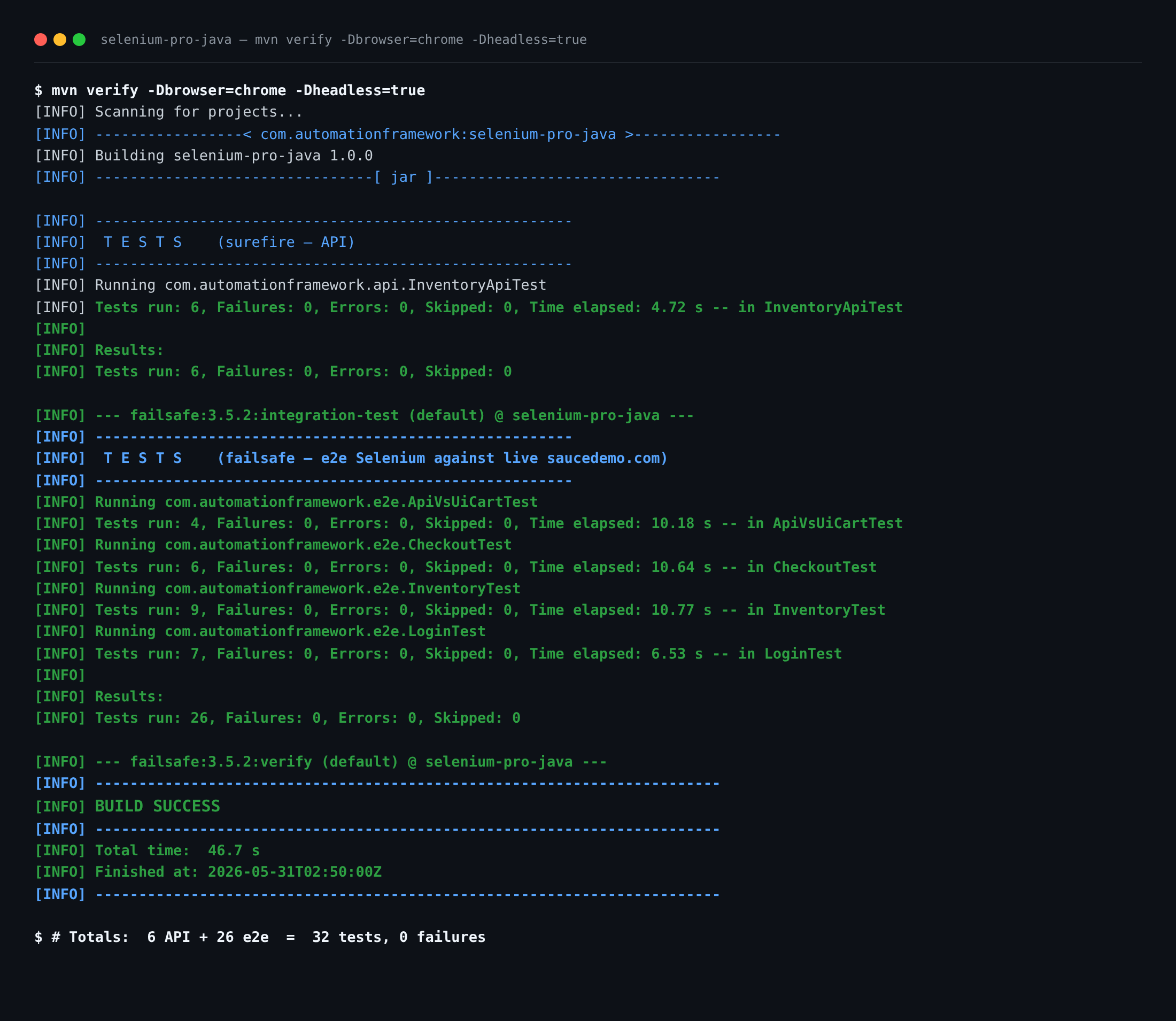Viewport: 1176px width, 1021px height.
Task: Click 'Tests run: 7' LoginTest result line
Action: (x=439, y=654)
